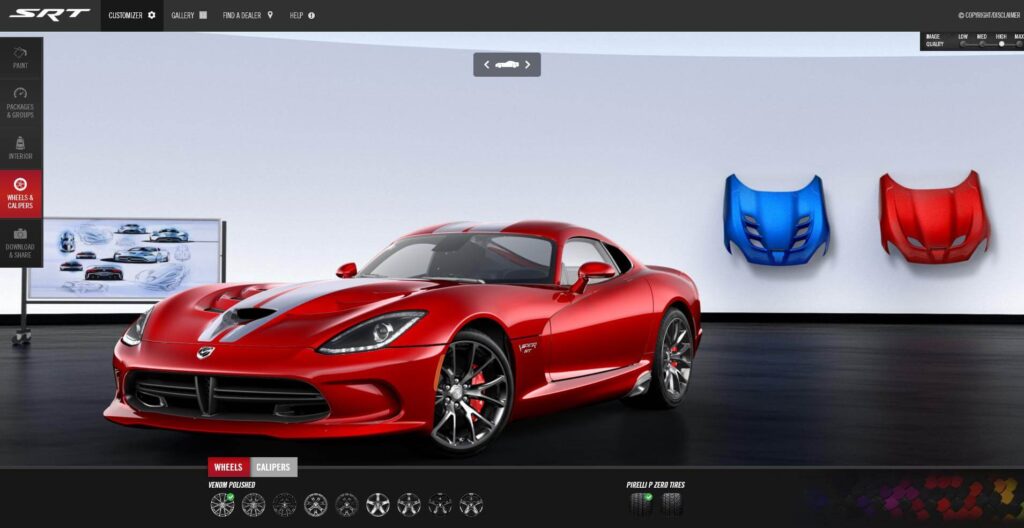Select the seventh wheel option
1024x528 pixels.
[409, 504]
